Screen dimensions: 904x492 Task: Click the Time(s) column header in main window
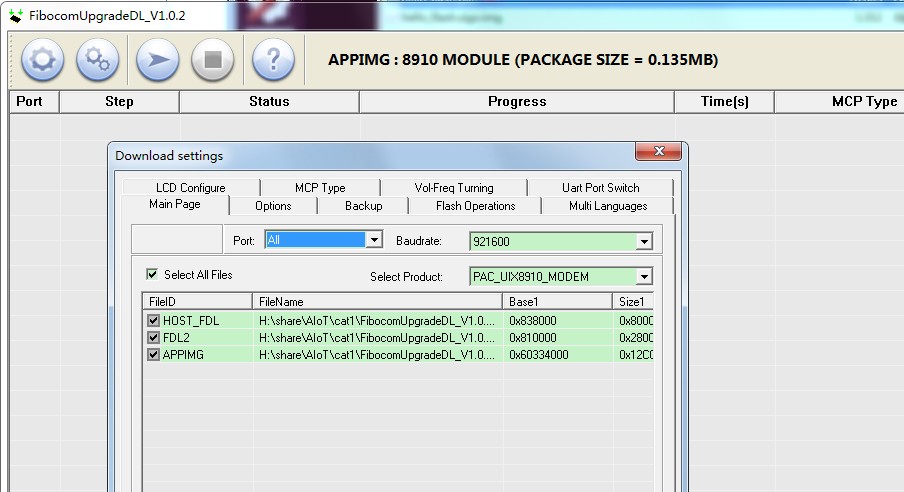pos(725,102)
